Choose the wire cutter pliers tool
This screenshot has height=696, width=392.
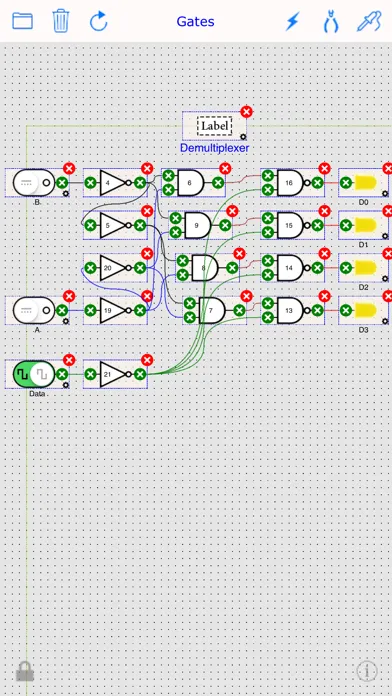(x=330, y=21)
